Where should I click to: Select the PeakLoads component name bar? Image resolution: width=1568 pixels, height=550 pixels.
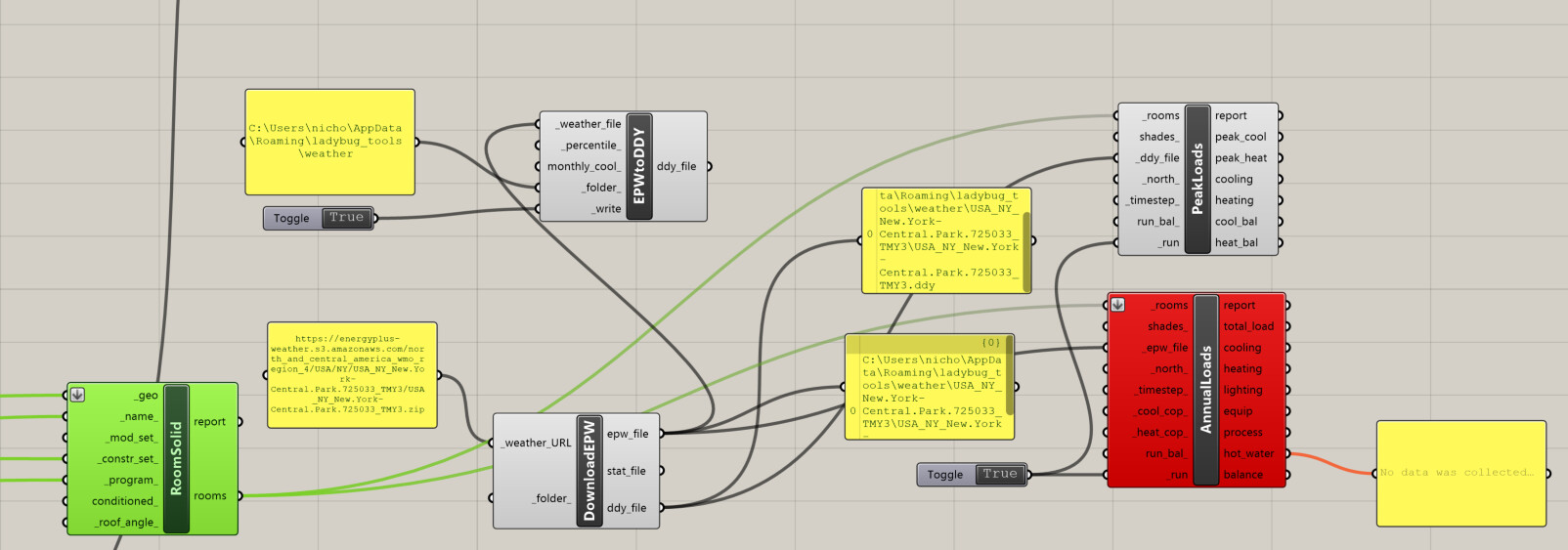(1198, 179)
